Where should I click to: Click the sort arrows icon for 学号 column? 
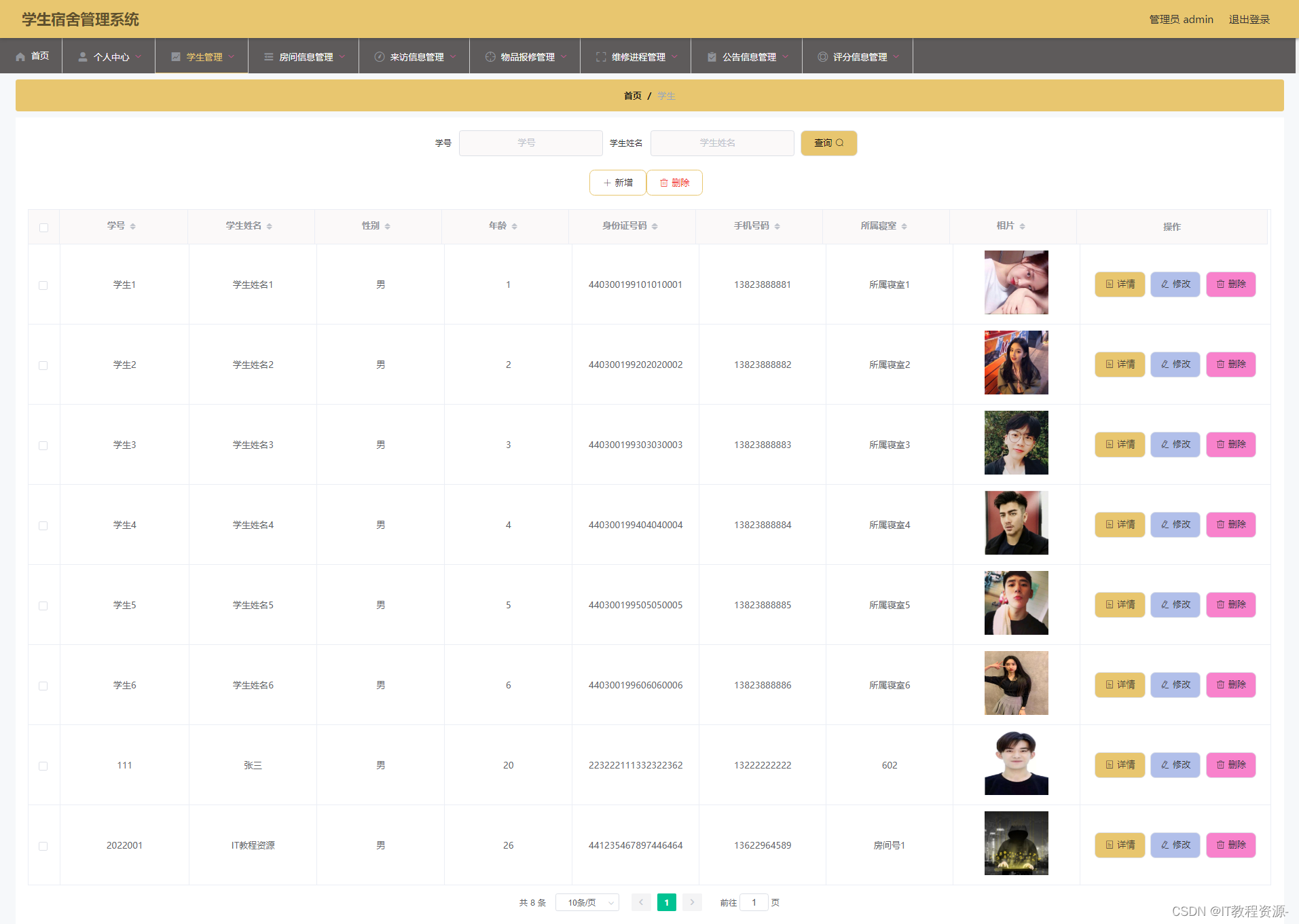pyautogui.click(x=133, y=226)
